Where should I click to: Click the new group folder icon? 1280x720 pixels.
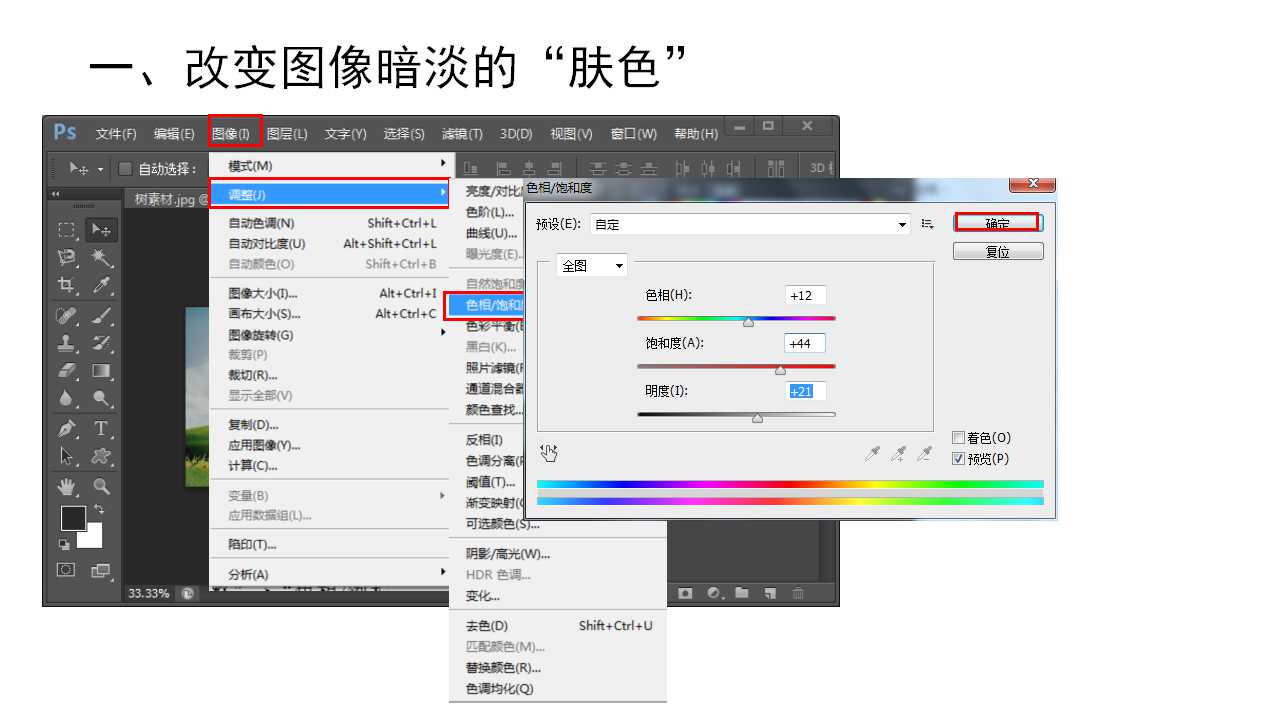(x=742, y=593)
